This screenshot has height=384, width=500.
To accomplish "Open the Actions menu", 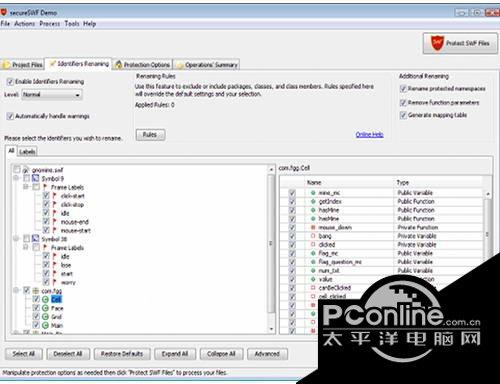I will pyautogui.click(x=25, y=24).
